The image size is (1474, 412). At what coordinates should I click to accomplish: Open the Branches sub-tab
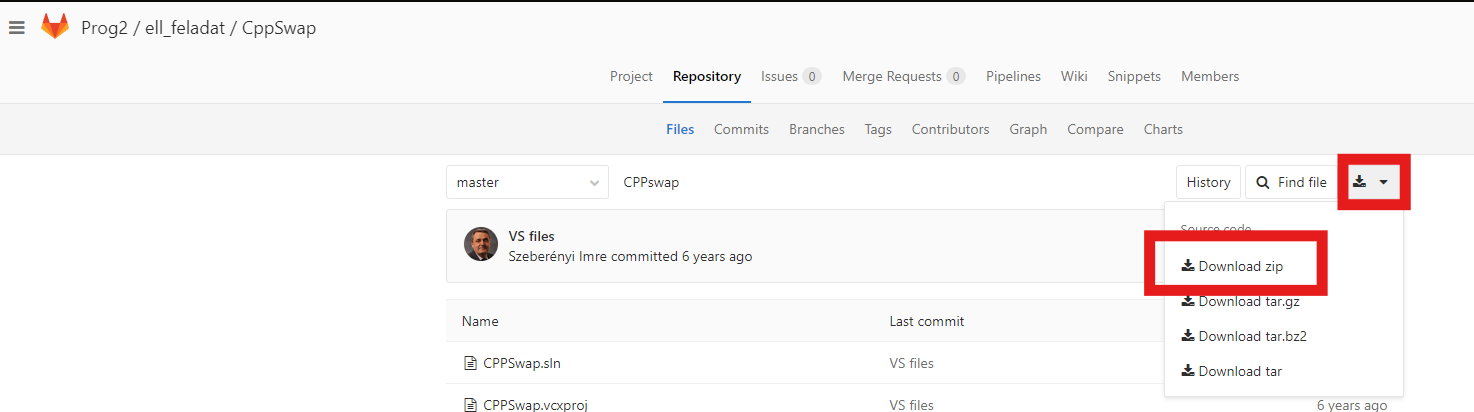(x=816, y=129)
